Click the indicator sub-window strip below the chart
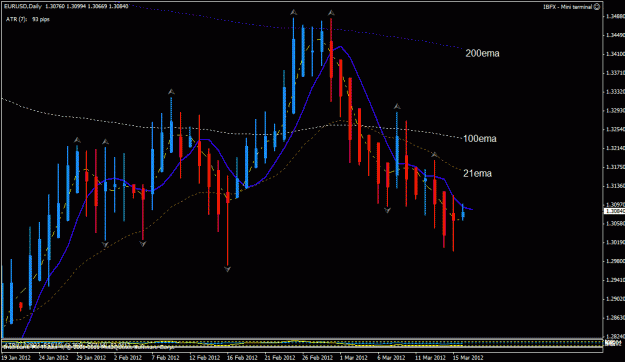The image size is (625, 362). click(x=302, y=345)
